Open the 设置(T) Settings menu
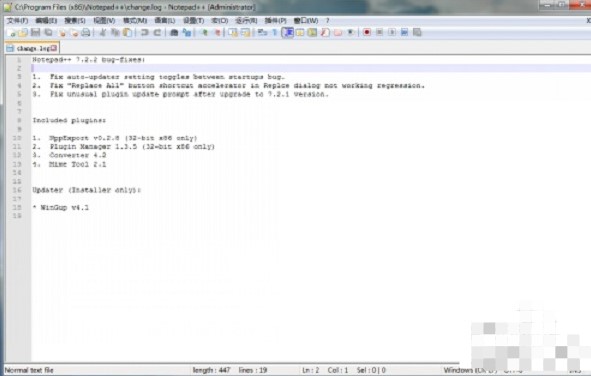 (x=193, y=20)
